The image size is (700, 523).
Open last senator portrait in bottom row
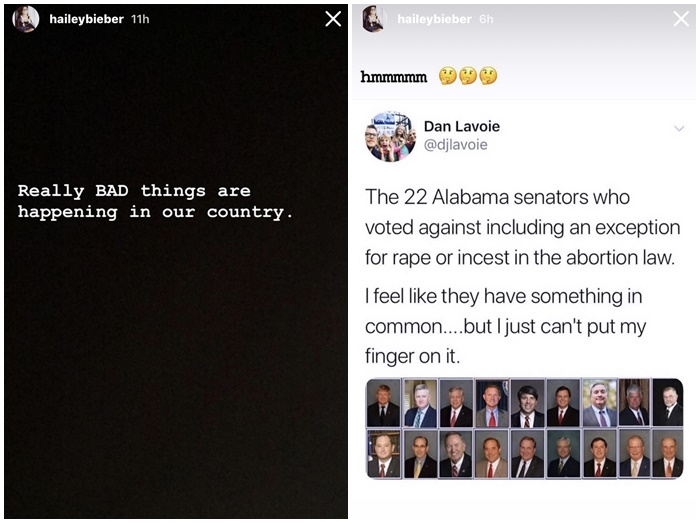pyautogui.click(x=667, y=453)
